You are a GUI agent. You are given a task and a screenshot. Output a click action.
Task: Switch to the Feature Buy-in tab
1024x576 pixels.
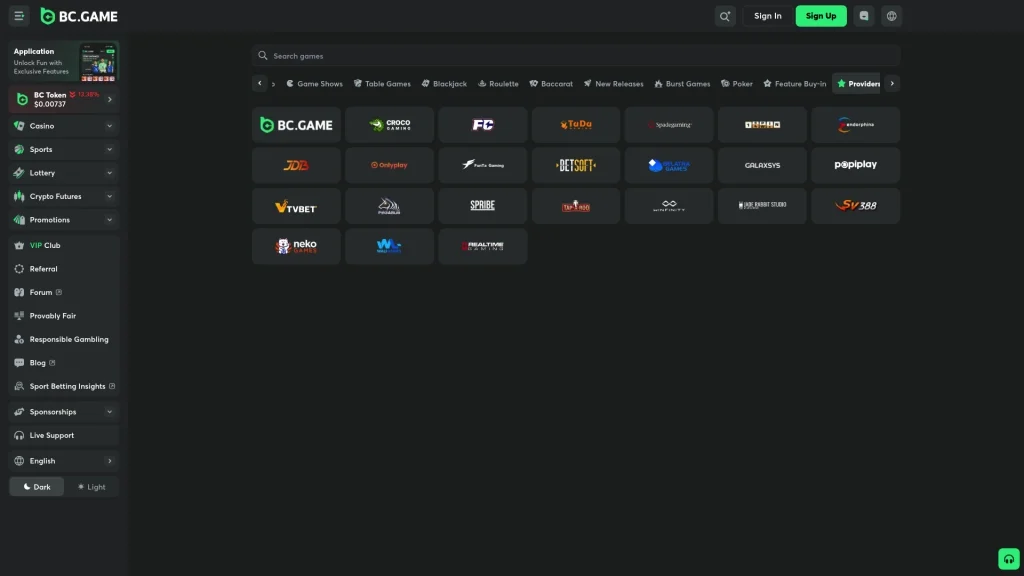(x=794, y=84)
